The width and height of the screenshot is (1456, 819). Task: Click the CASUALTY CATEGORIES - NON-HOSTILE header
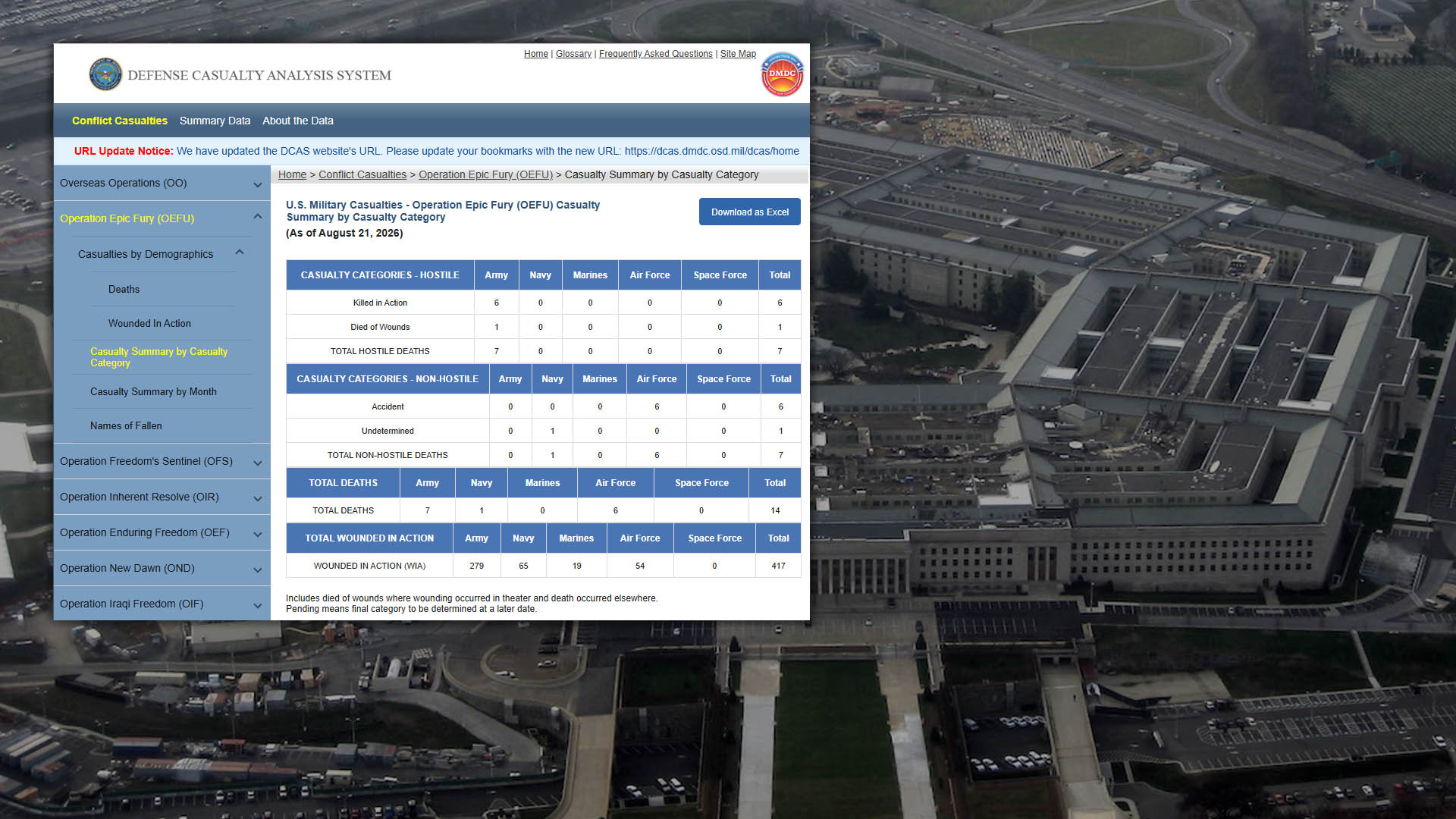tap(388, 379)
